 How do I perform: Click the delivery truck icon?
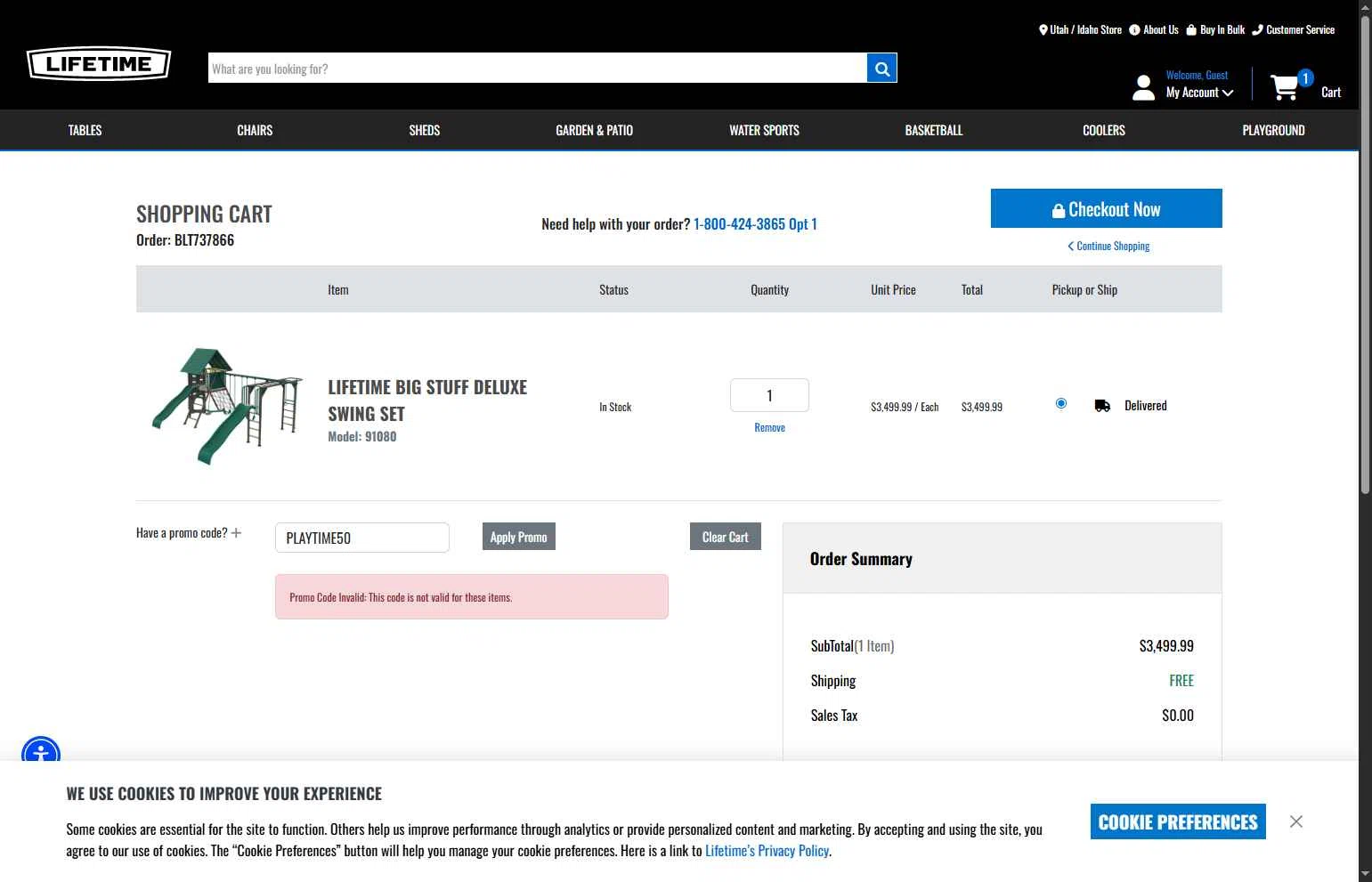coord(1102,406)
